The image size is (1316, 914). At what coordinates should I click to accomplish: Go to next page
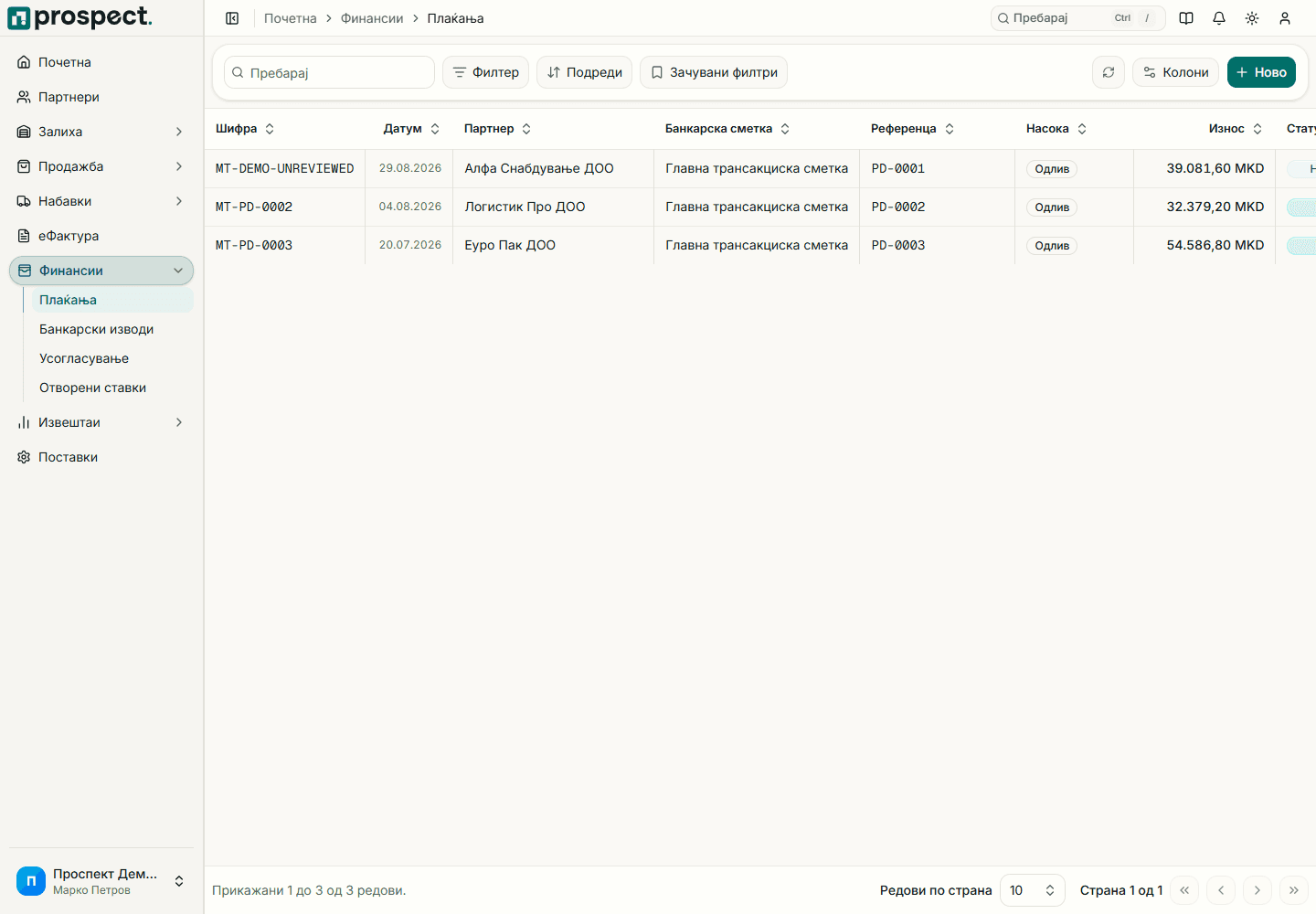coord(1258,890)
